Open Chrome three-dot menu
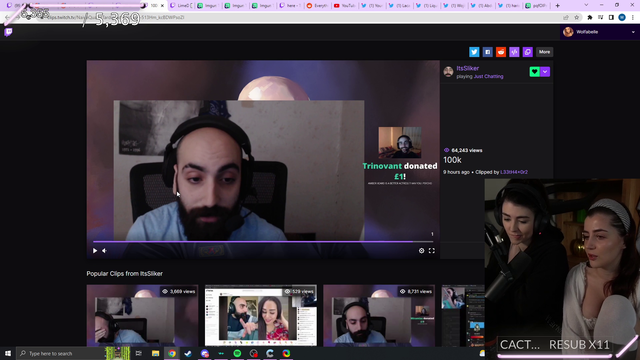This screenshot has height=360, width=640. pos(633,18)
